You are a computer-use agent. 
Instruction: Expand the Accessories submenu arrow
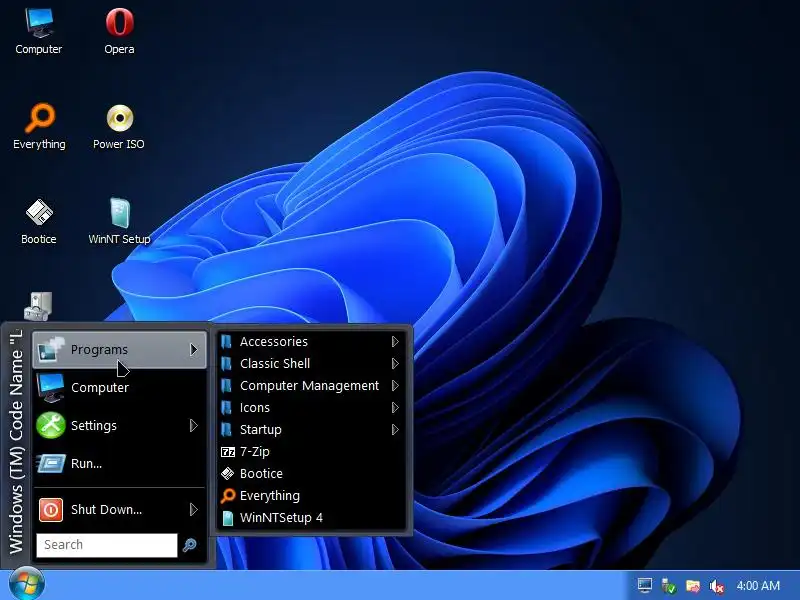(x=395, y=341)
